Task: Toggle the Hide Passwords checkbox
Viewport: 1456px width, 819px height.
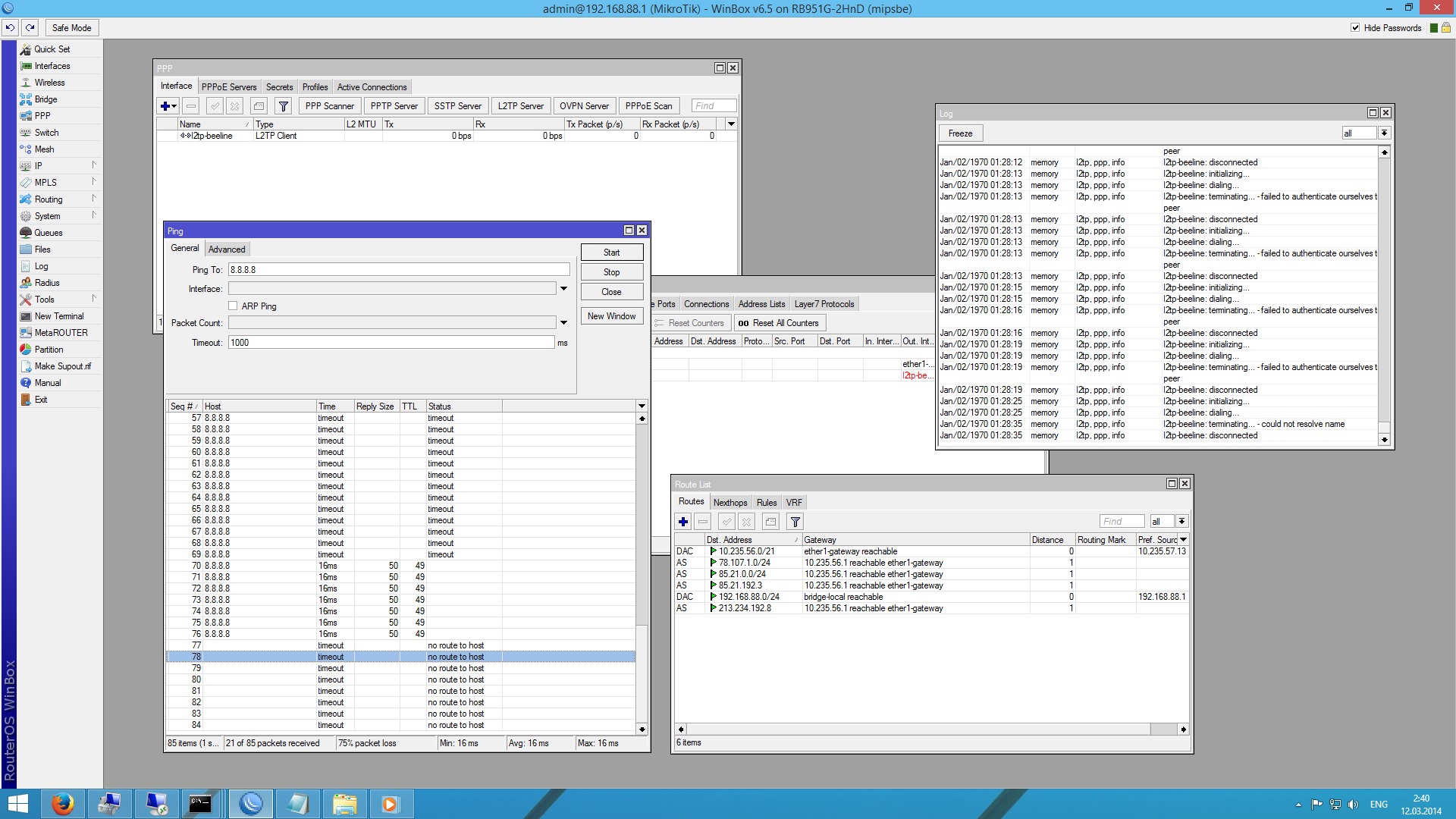Action: [x=1355, y=28]
